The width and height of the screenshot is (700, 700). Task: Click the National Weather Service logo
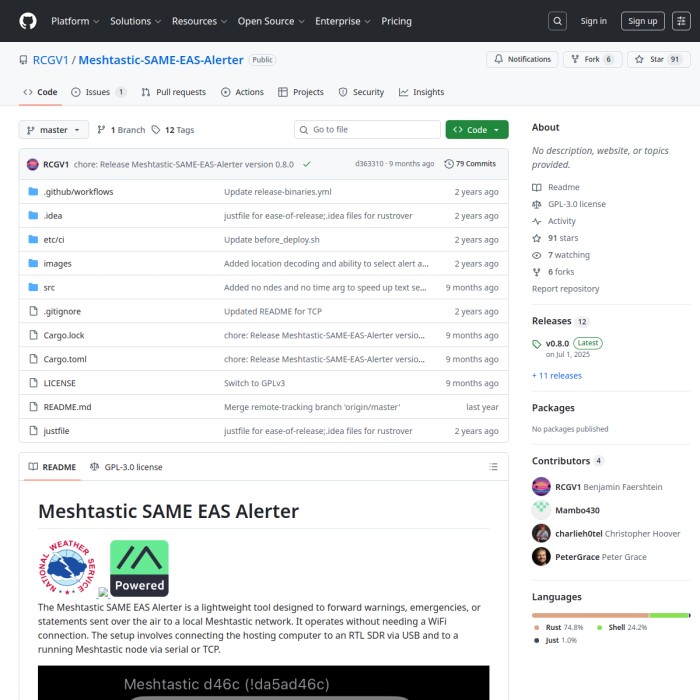click(x=64, y=567)
